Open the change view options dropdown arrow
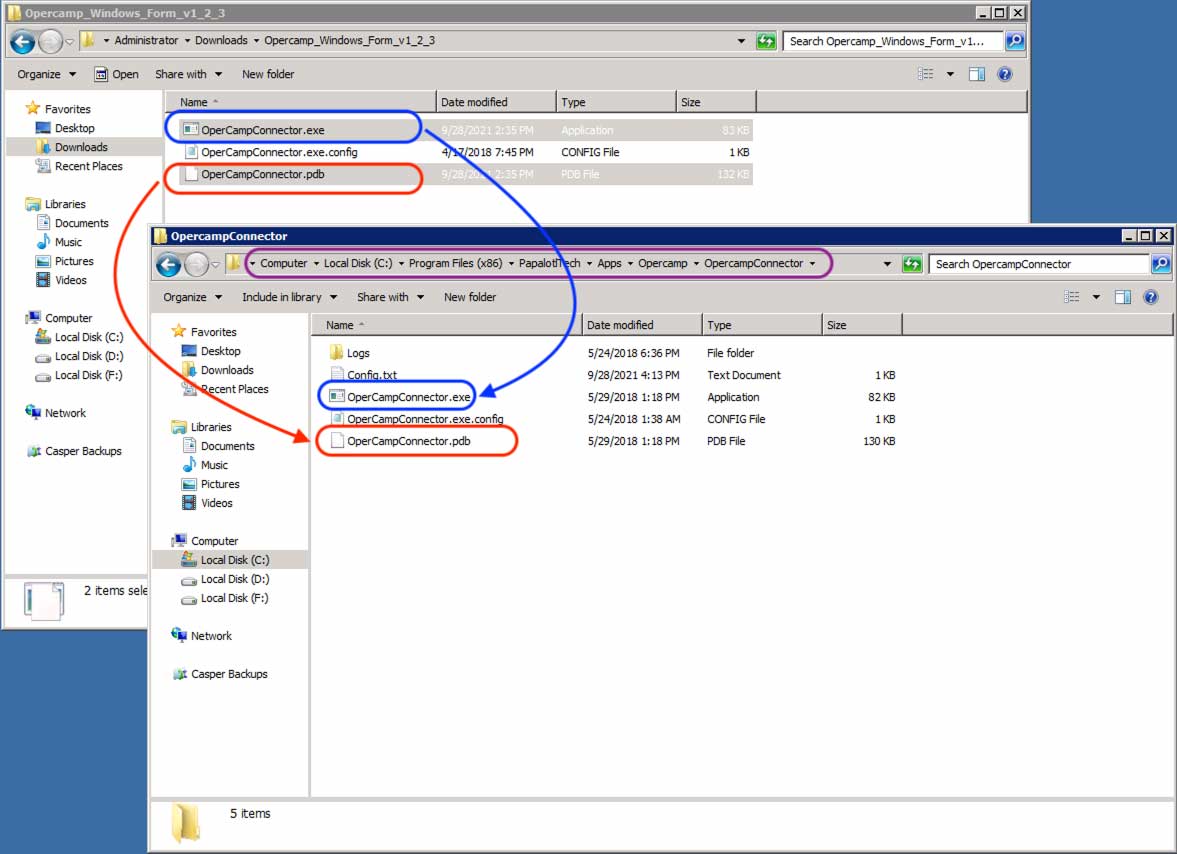Screen dimensions: 1177x854 [x=1096, y=297]
